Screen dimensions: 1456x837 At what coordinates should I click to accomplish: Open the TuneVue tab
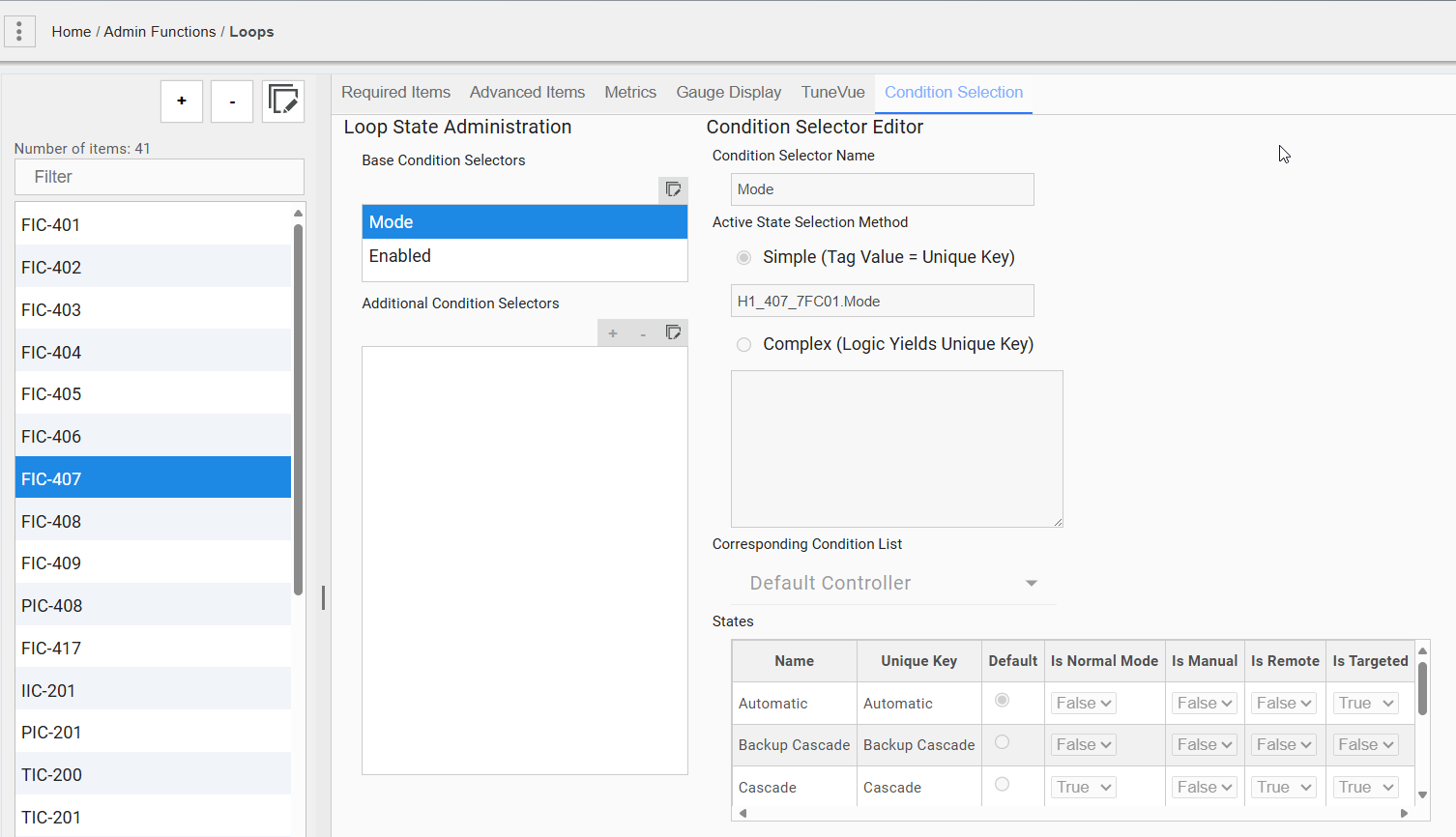coord(832,93)
